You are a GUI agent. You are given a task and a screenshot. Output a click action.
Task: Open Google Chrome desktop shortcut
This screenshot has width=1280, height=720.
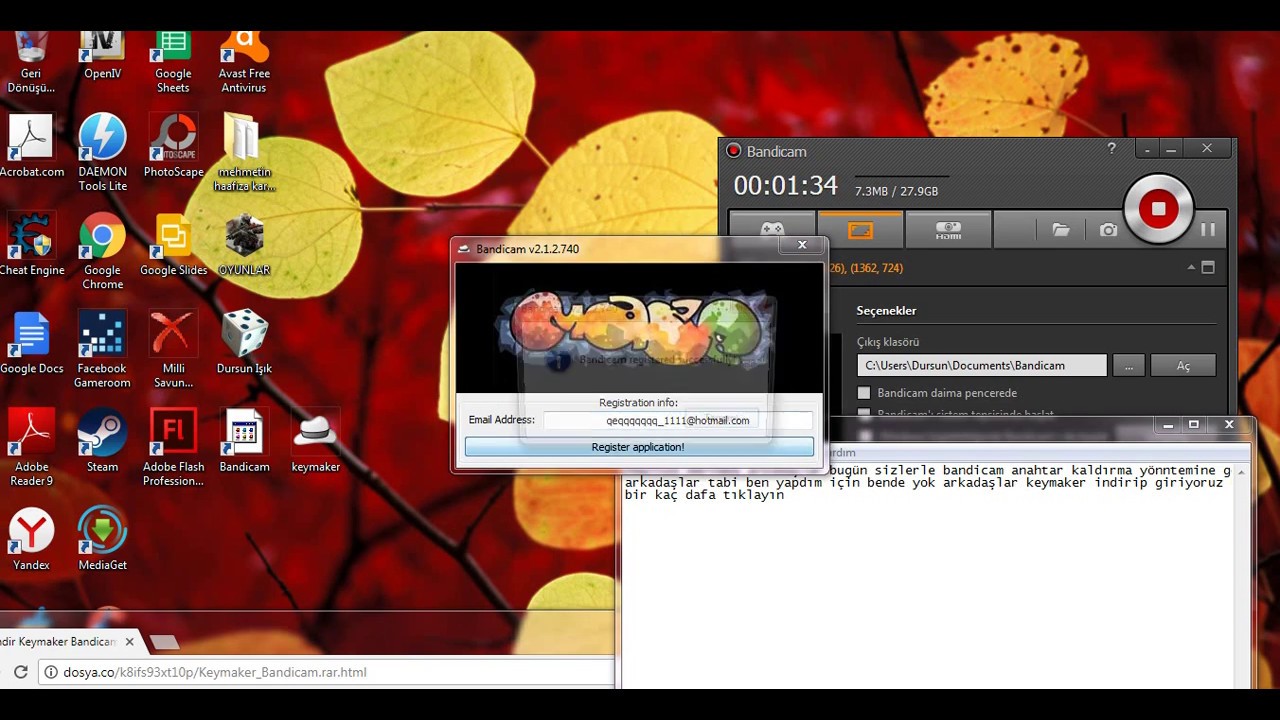pos(102,251)
